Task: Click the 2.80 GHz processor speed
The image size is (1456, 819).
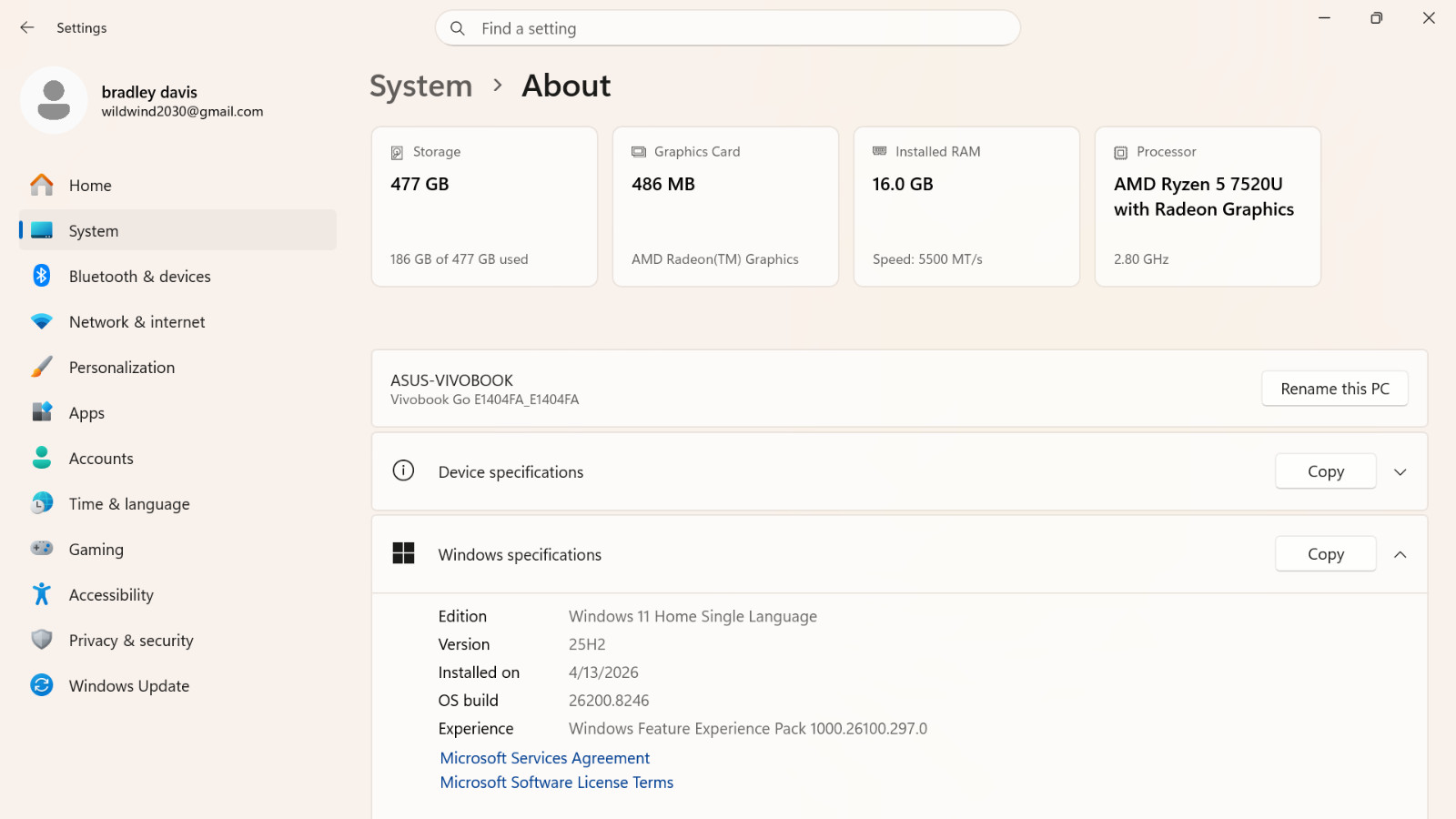Action: coord(1141,259)
